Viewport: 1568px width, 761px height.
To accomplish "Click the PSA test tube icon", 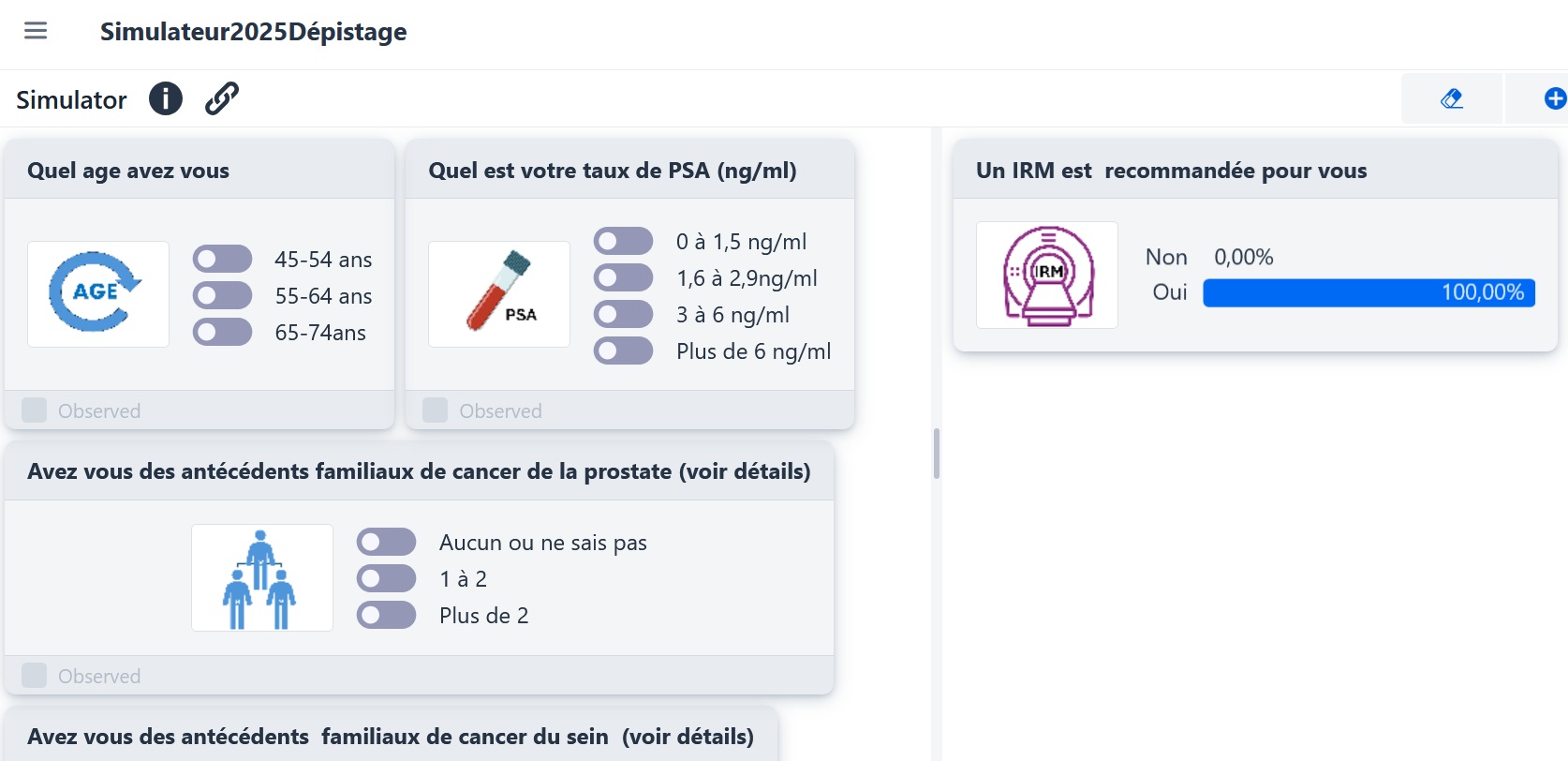I will 498,293.
